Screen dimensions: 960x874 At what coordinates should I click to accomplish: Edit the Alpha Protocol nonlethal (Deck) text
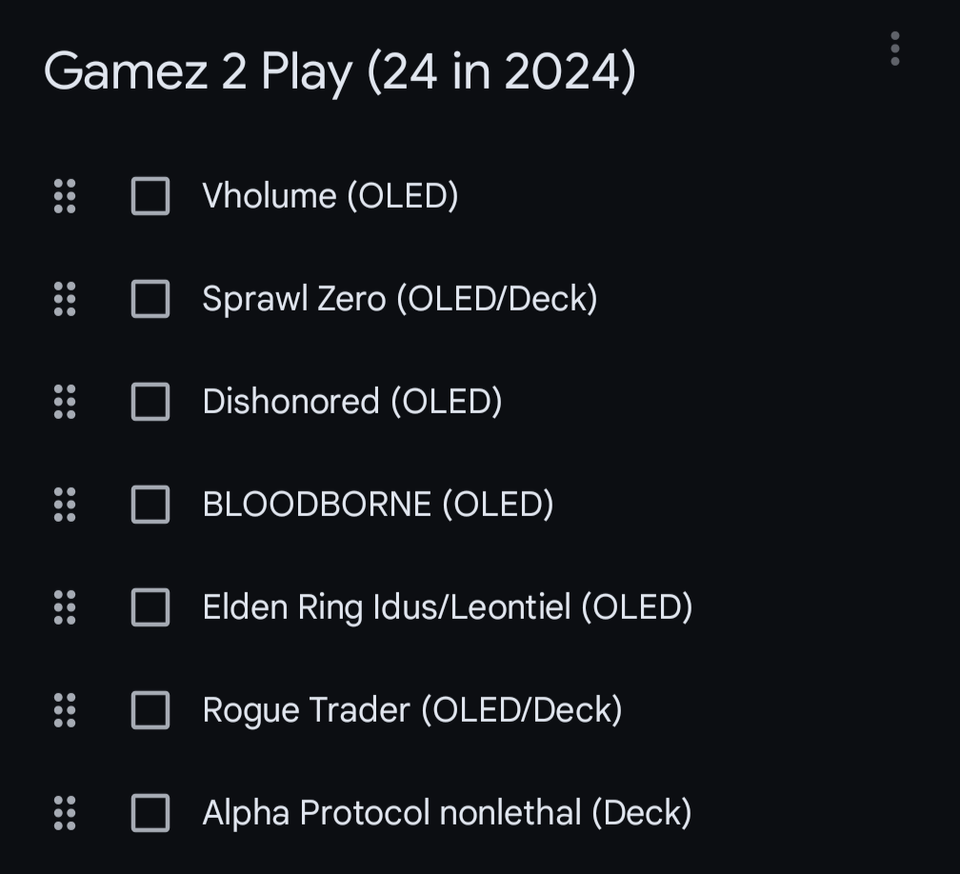447,813
